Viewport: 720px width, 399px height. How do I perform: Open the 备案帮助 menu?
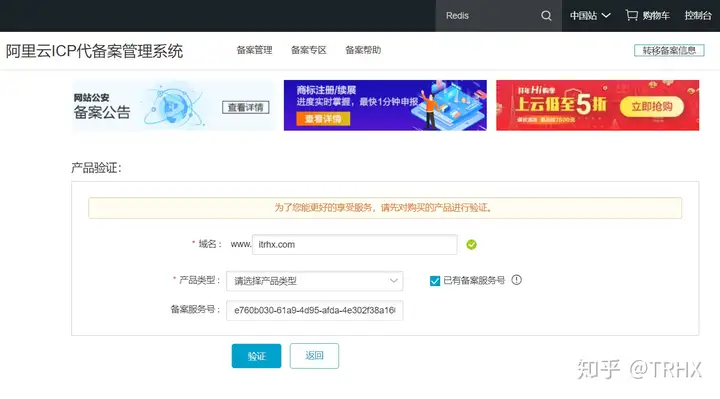(x=363, y=50)
